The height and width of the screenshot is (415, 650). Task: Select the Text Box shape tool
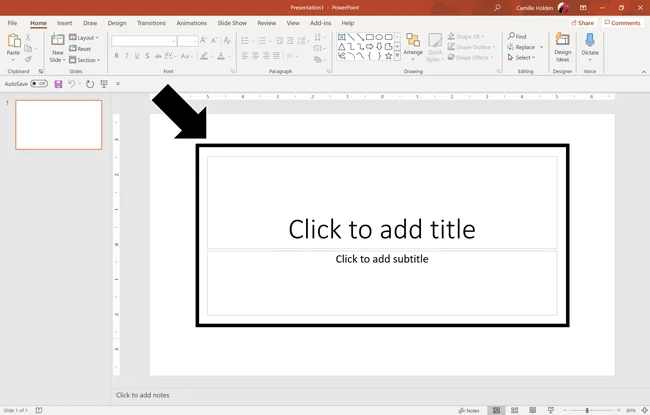pyautogui.click(x=342, y=37)
